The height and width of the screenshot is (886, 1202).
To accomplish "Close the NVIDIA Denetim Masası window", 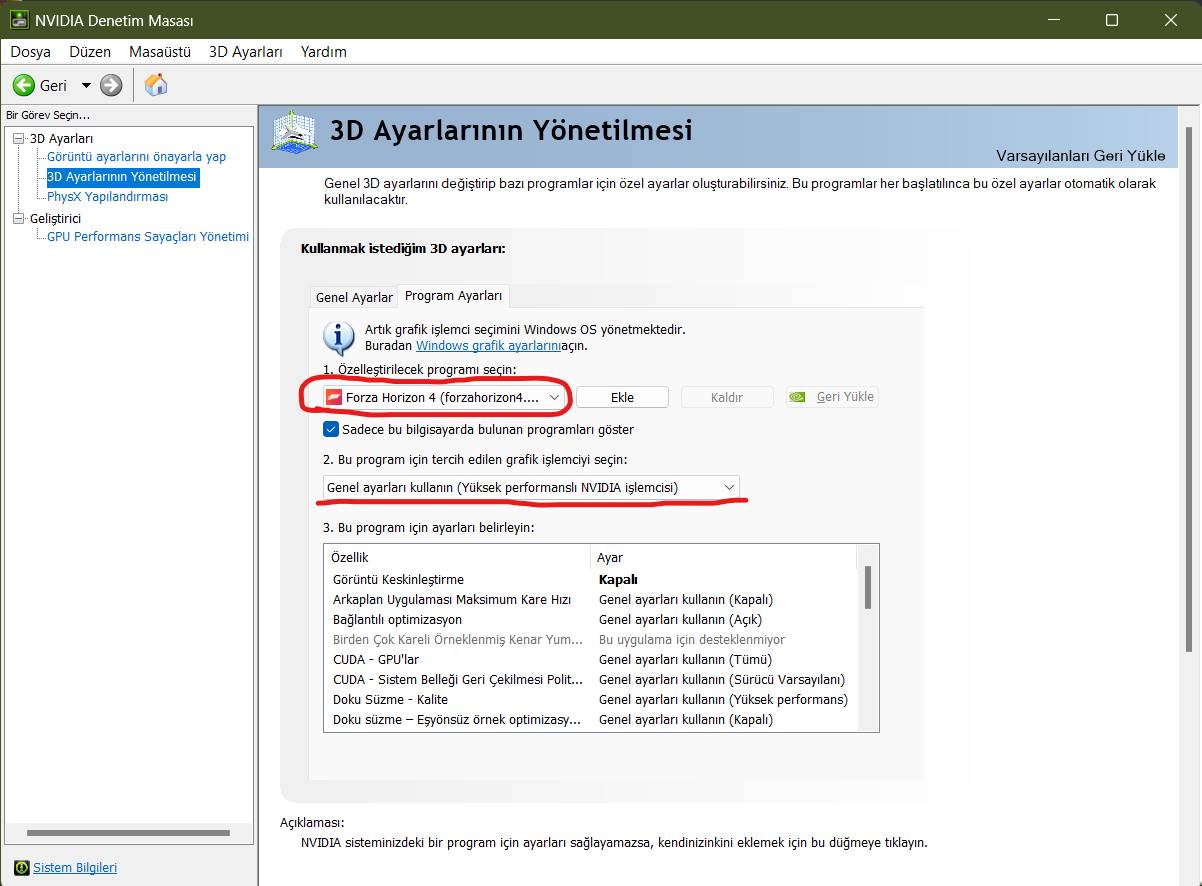I will coord(1171,20).
